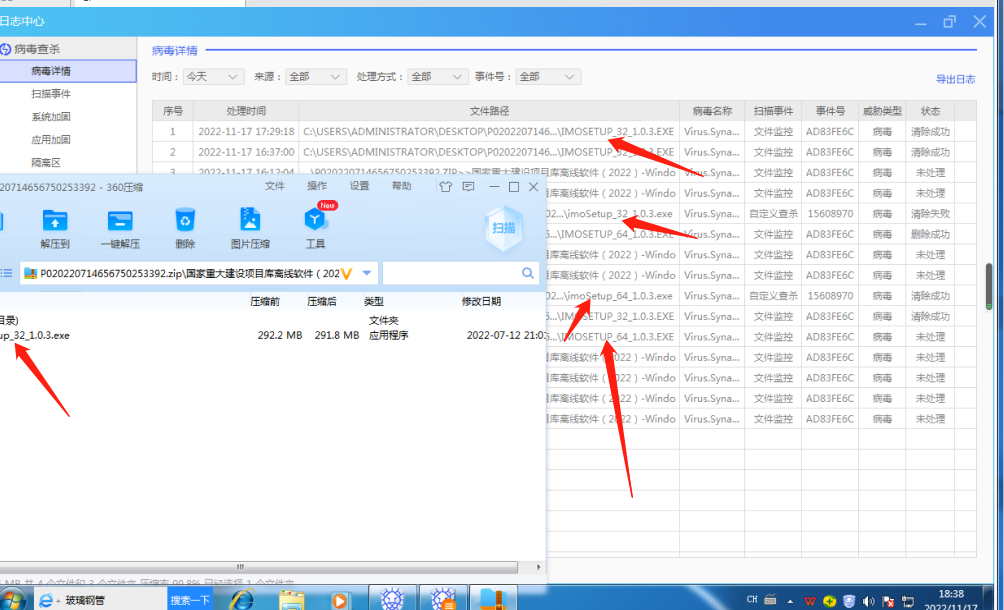Show hidden tray icons arrow
Screen dimensions: 1004x610
[x=790, y=601]
